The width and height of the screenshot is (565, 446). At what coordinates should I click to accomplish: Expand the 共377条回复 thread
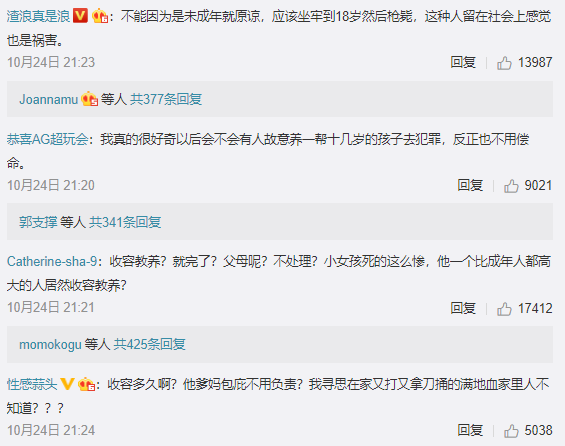coord(166,99)
